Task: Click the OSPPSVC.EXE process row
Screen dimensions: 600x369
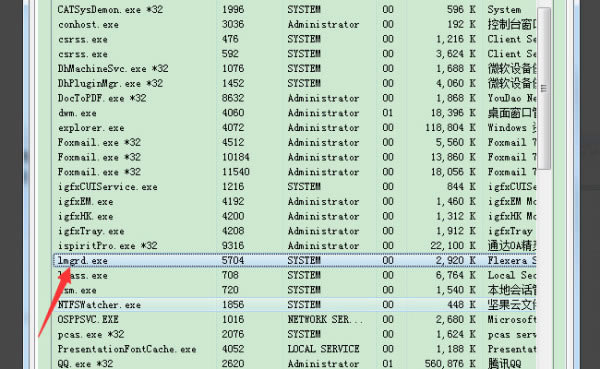Action: tap(295, 320)
